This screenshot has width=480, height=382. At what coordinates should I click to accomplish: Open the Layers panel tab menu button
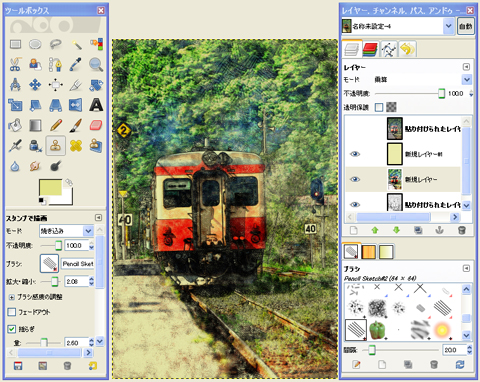[x=466, y=67]
